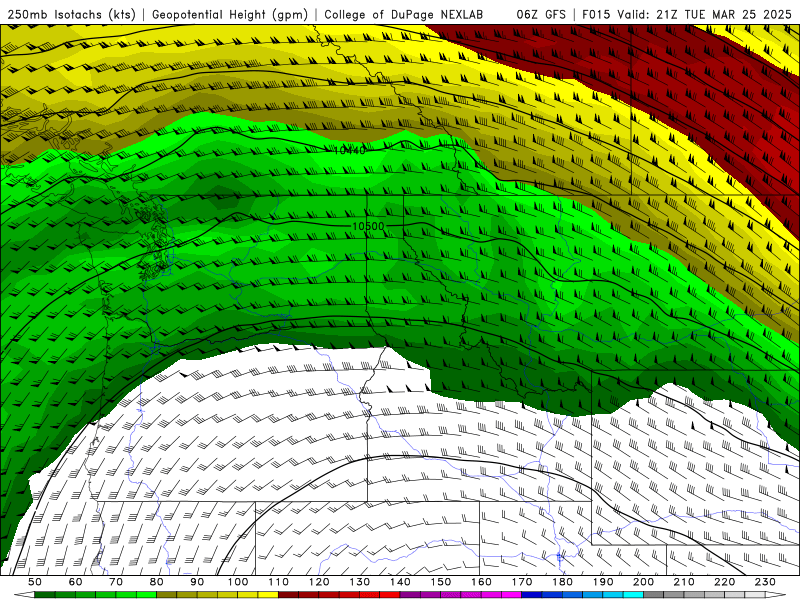Click the 100 label on the color scale
The width and height of the screenshot is (800, 600).
point(238,582)
